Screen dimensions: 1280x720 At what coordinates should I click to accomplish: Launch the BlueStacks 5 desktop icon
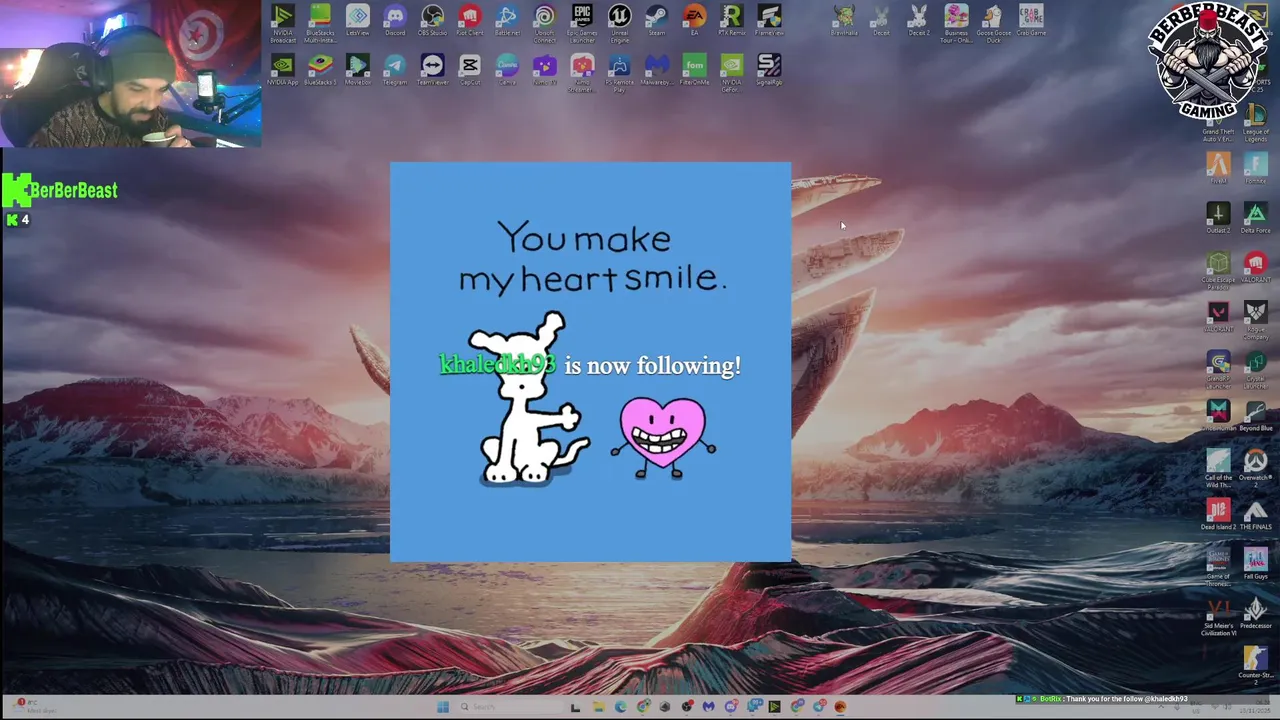tap(320, 70)
